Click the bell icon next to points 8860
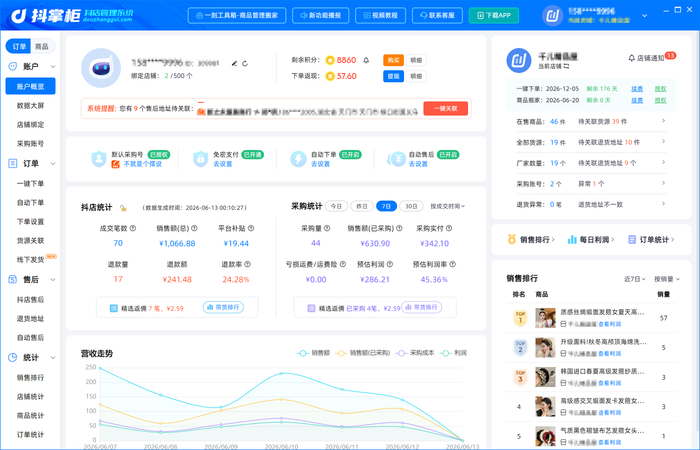 point(366,60)
